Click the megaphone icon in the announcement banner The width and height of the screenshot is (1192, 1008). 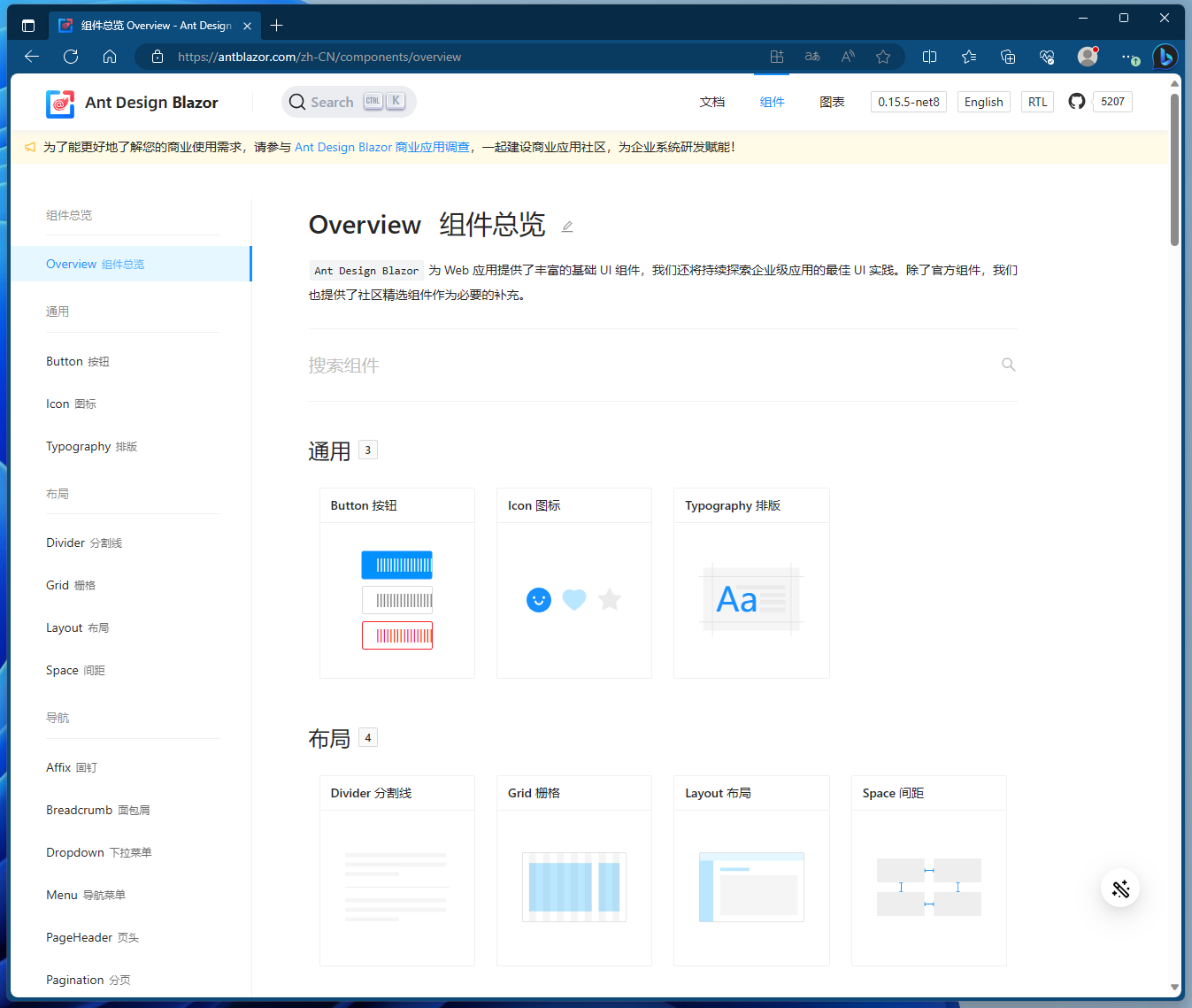[29, 147]
